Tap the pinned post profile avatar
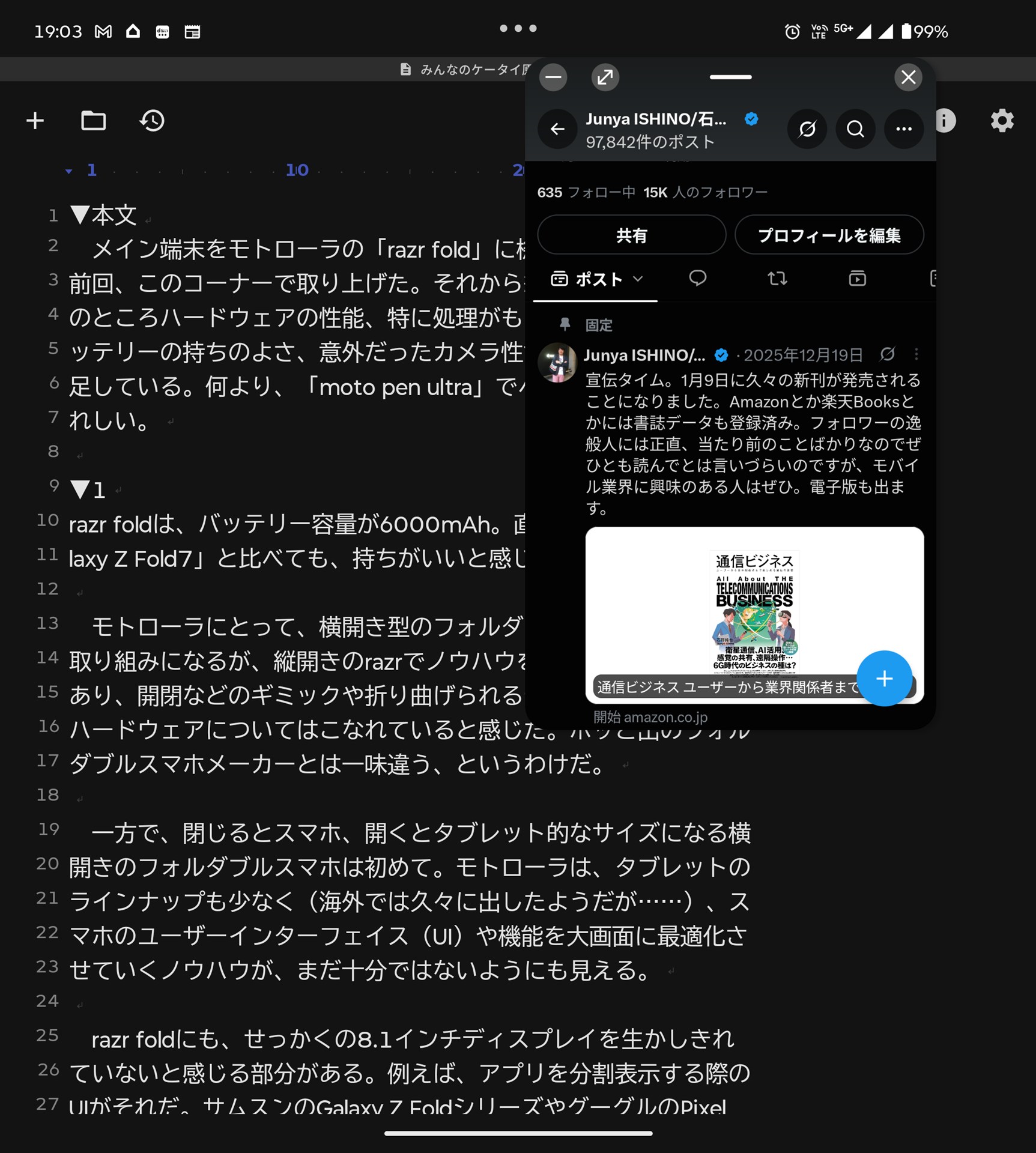Screen dimensions: 1036x1153 click(557, 363)
